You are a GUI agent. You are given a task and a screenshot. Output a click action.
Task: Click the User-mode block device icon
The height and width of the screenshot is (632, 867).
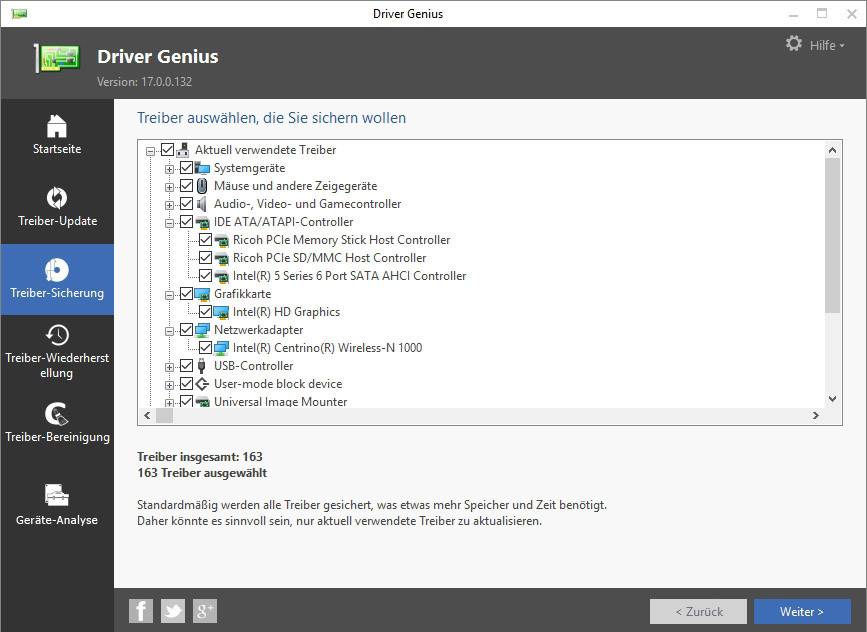click(x=202, y=384)
